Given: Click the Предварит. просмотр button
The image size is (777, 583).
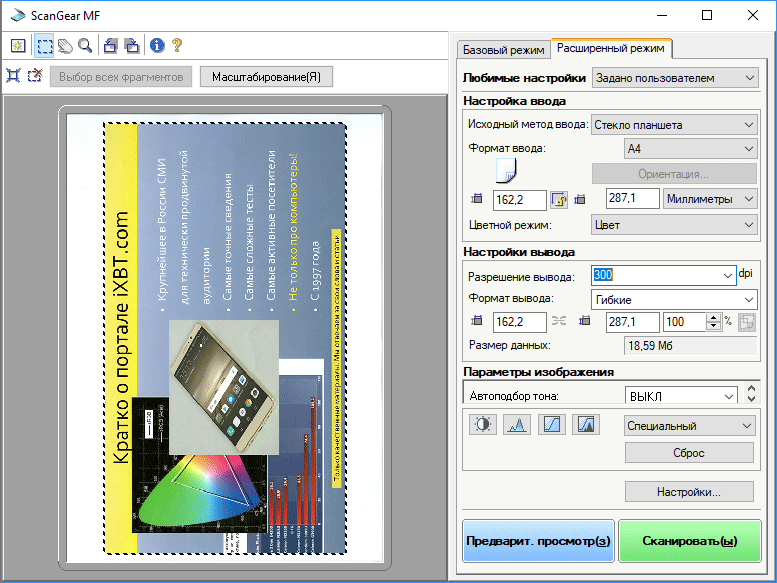Looking at the screenshot, I should tap(538, 541).
